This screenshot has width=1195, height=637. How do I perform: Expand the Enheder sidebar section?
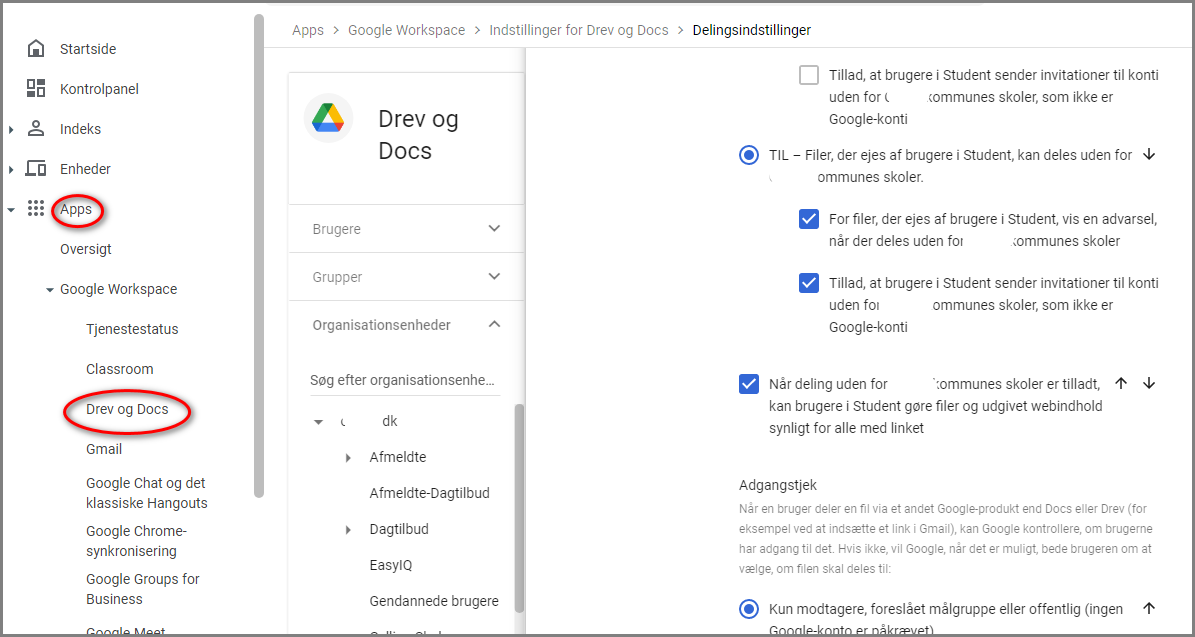tap(11, 169)
